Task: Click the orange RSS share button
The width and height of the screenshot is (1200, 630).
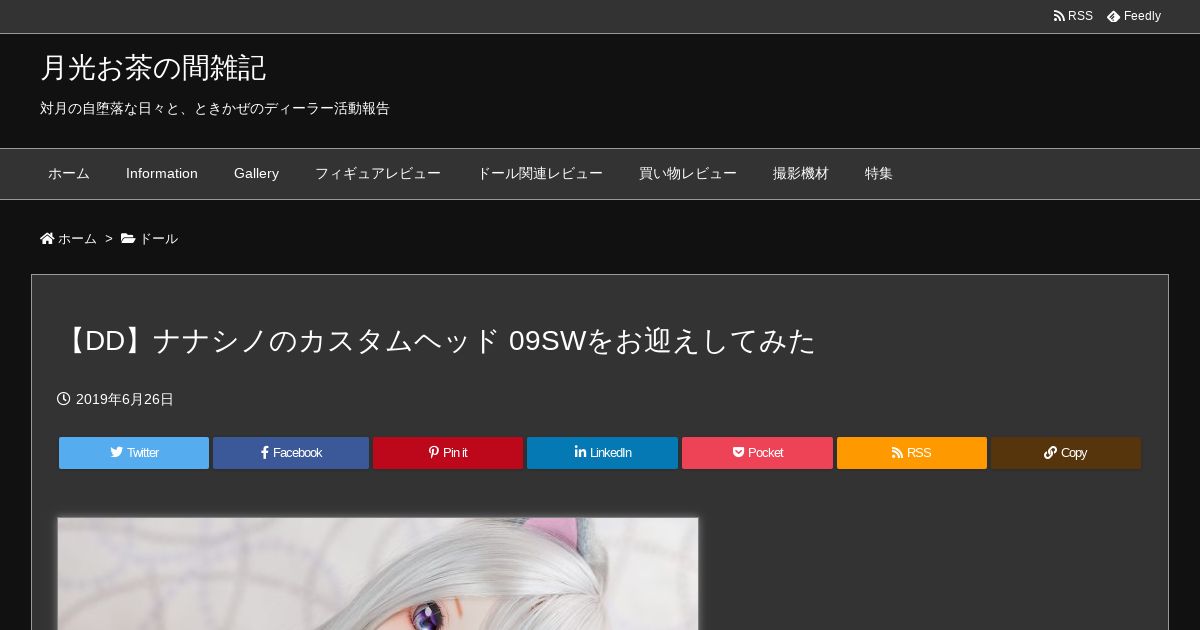Action: [x=912, y=453]
